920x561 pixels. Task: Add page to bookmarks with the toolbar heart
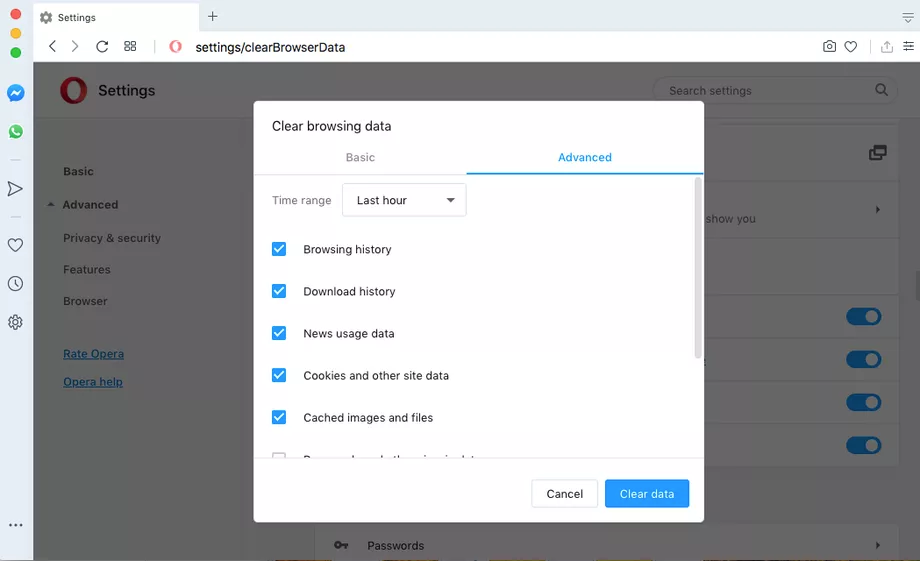coord(851,46)
